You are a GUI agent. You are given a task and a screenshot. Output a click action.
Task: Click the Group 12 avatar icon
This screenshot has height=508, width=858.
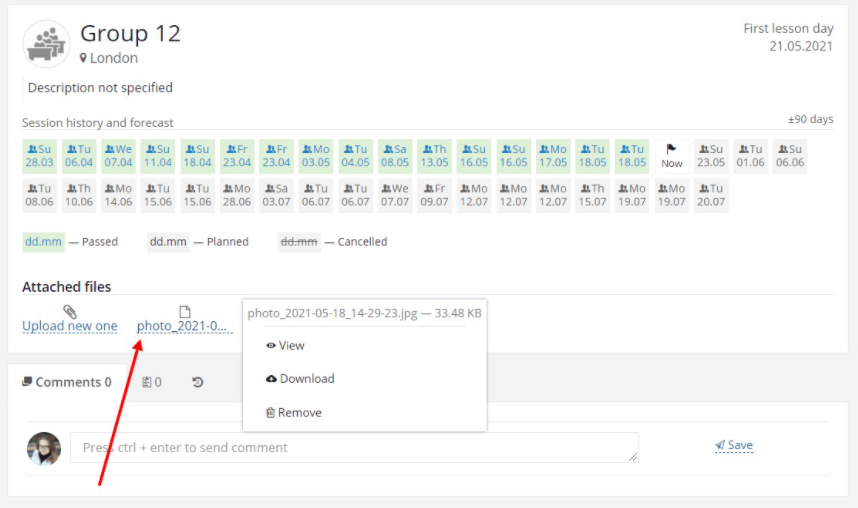point(46,44)
